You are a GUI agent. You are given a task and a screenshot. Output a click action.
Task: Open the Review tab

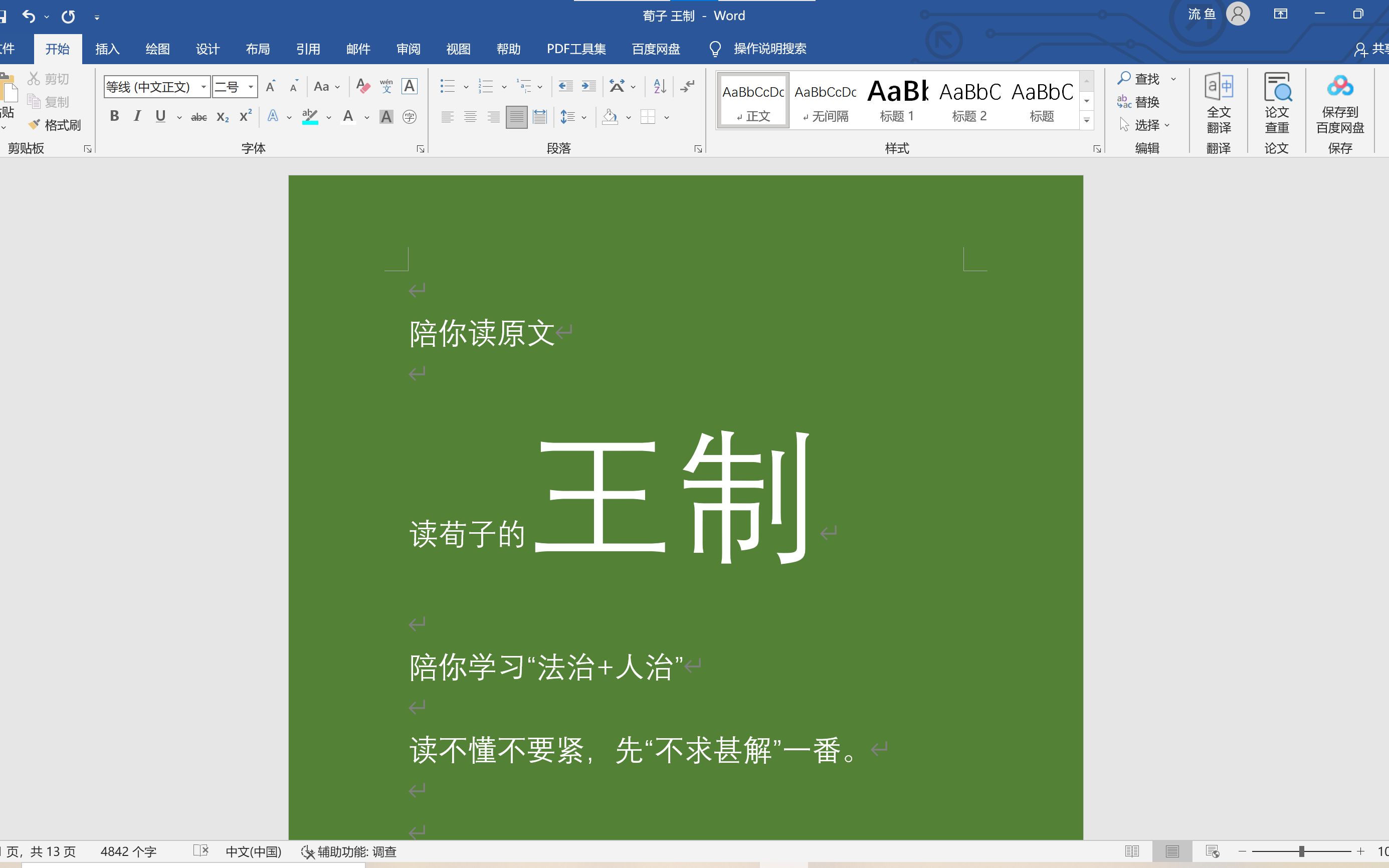click(x=408, y=49)
